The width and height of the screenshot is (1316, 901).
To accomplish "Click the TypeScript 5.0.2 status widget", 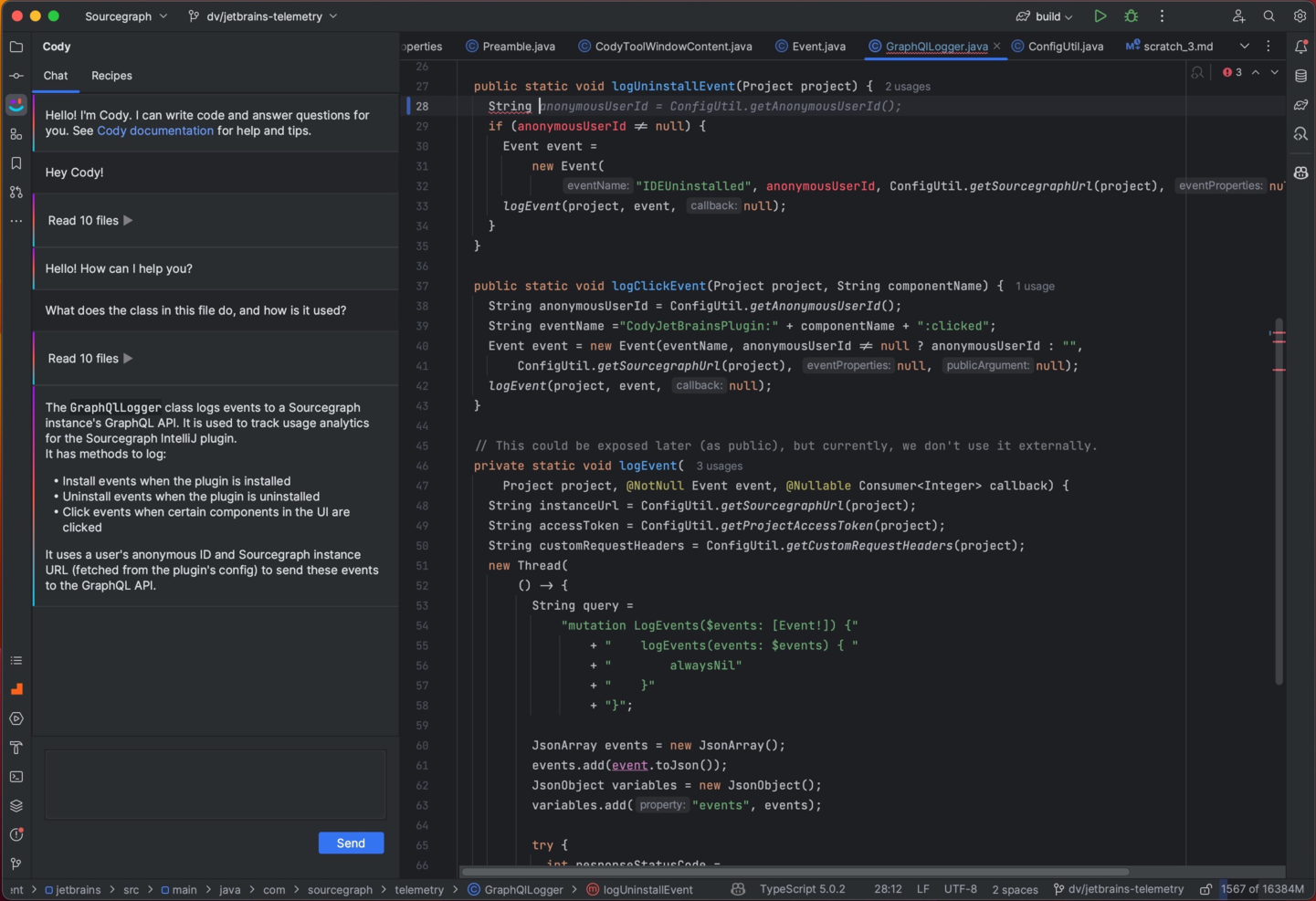I will tap(802, 889).
